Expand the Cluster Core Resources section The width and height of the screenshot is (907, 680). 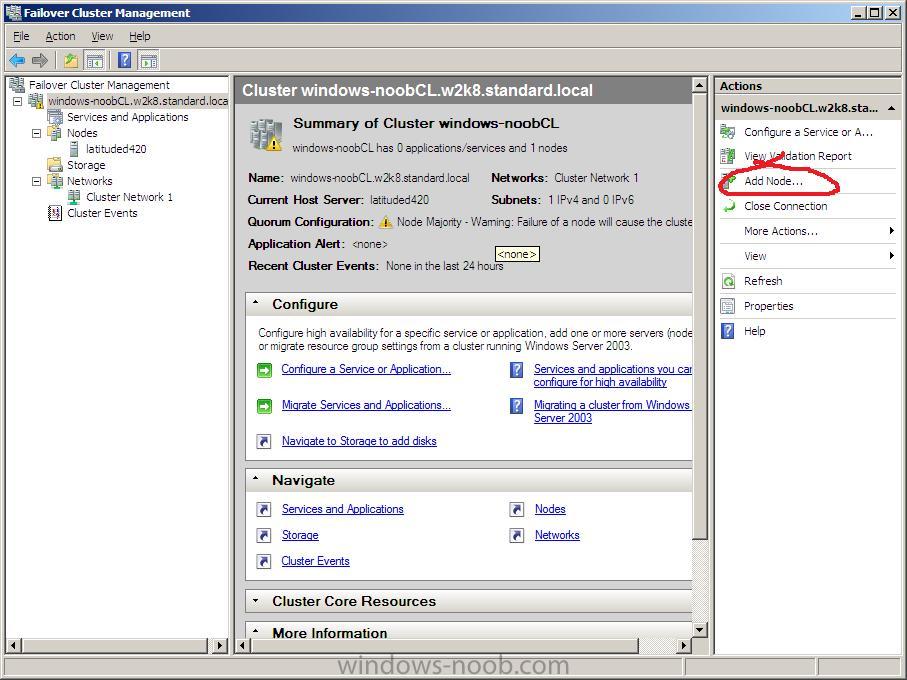point(256,601)
